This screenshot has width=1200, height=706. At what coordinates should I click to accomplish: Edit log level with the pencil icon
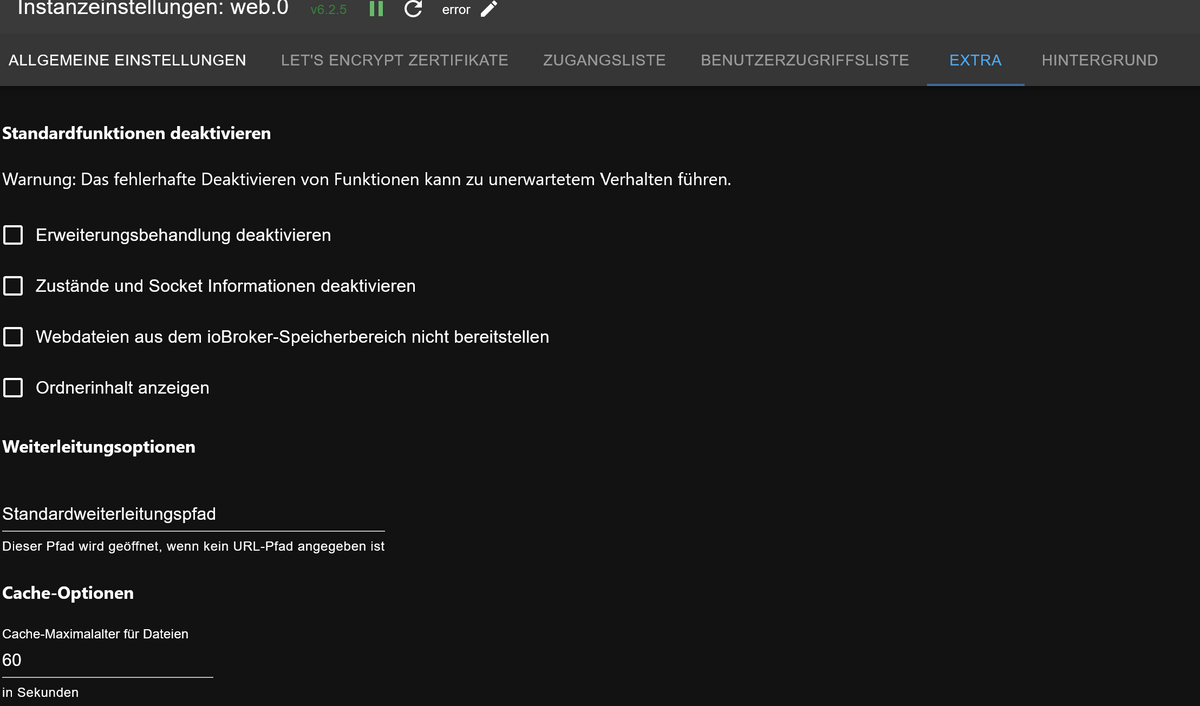click(x=489, y=9)
